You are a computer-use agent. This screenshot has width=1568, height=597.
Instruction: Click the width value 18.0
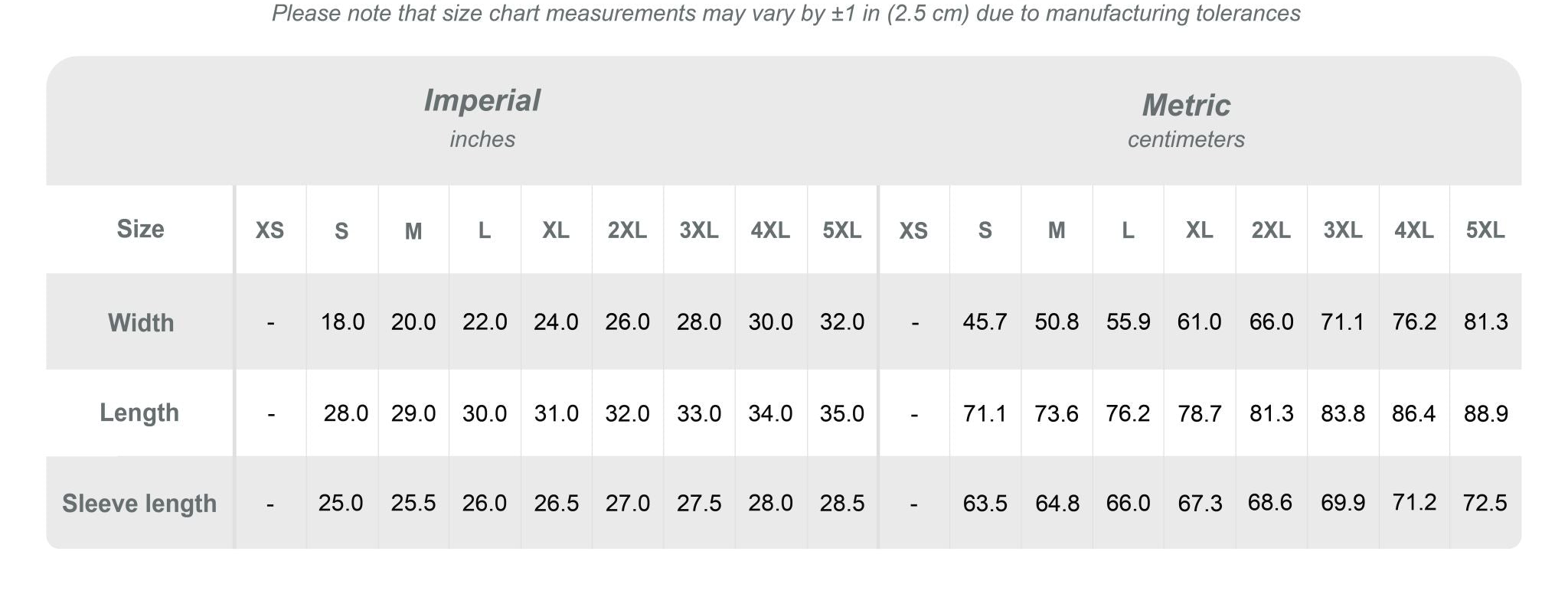point(342,321)
